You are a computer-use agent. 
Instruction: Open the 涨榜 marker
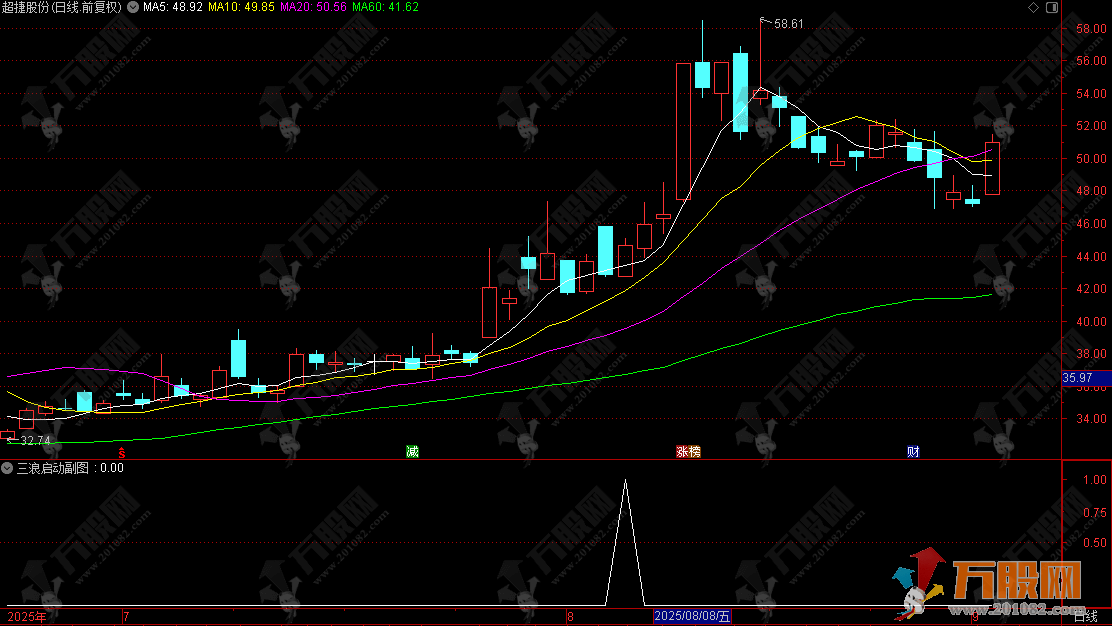tap(688, 452)
